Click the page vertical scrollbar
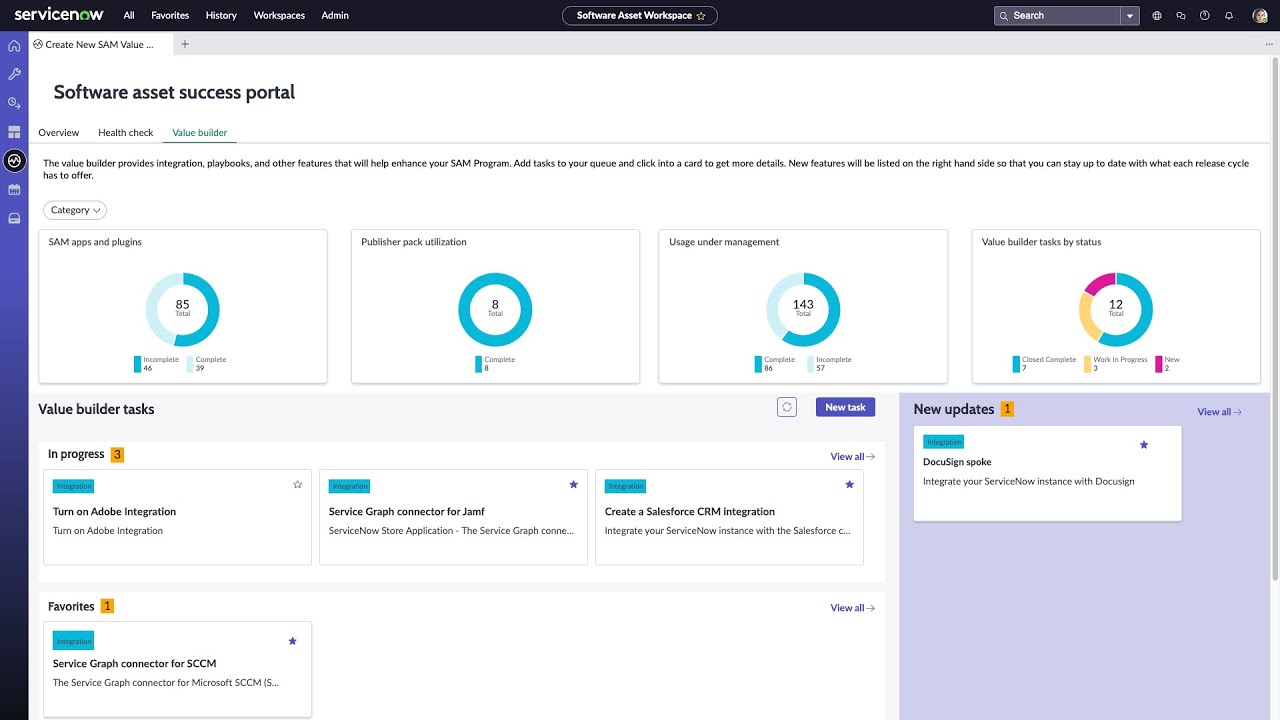Screen dimensions: 1280x720 tap(1275, 320)
